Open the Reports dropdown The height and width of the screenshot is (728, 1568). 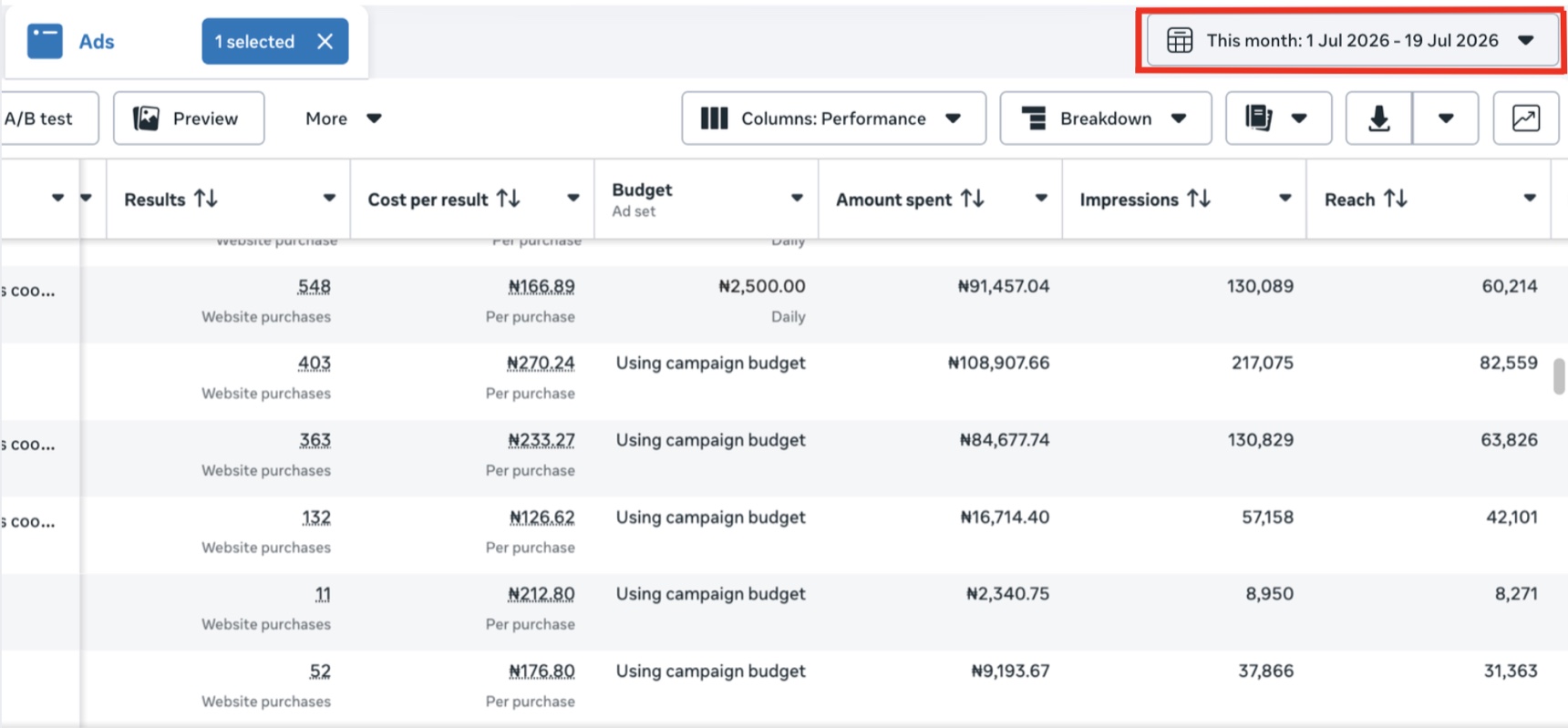[x=1278, y=118]
